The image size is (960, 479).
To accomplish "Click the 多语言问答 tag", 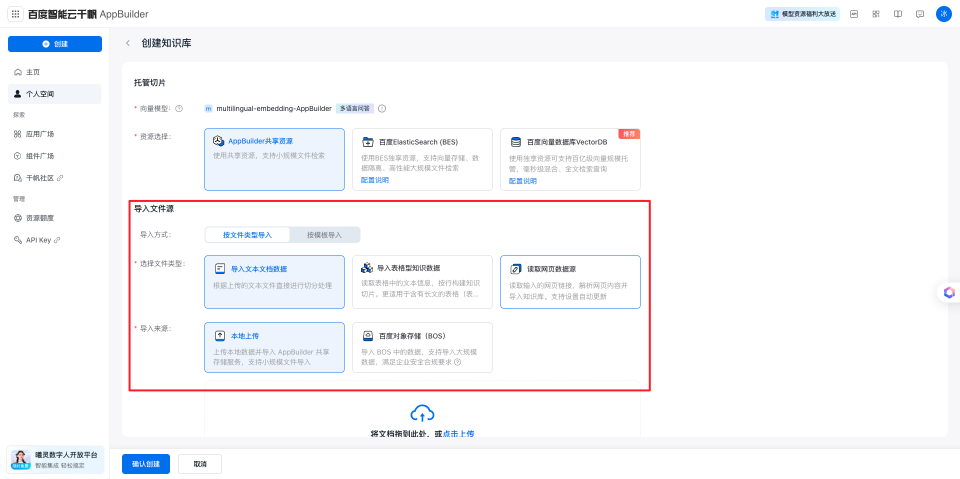I will coord(355,109).
